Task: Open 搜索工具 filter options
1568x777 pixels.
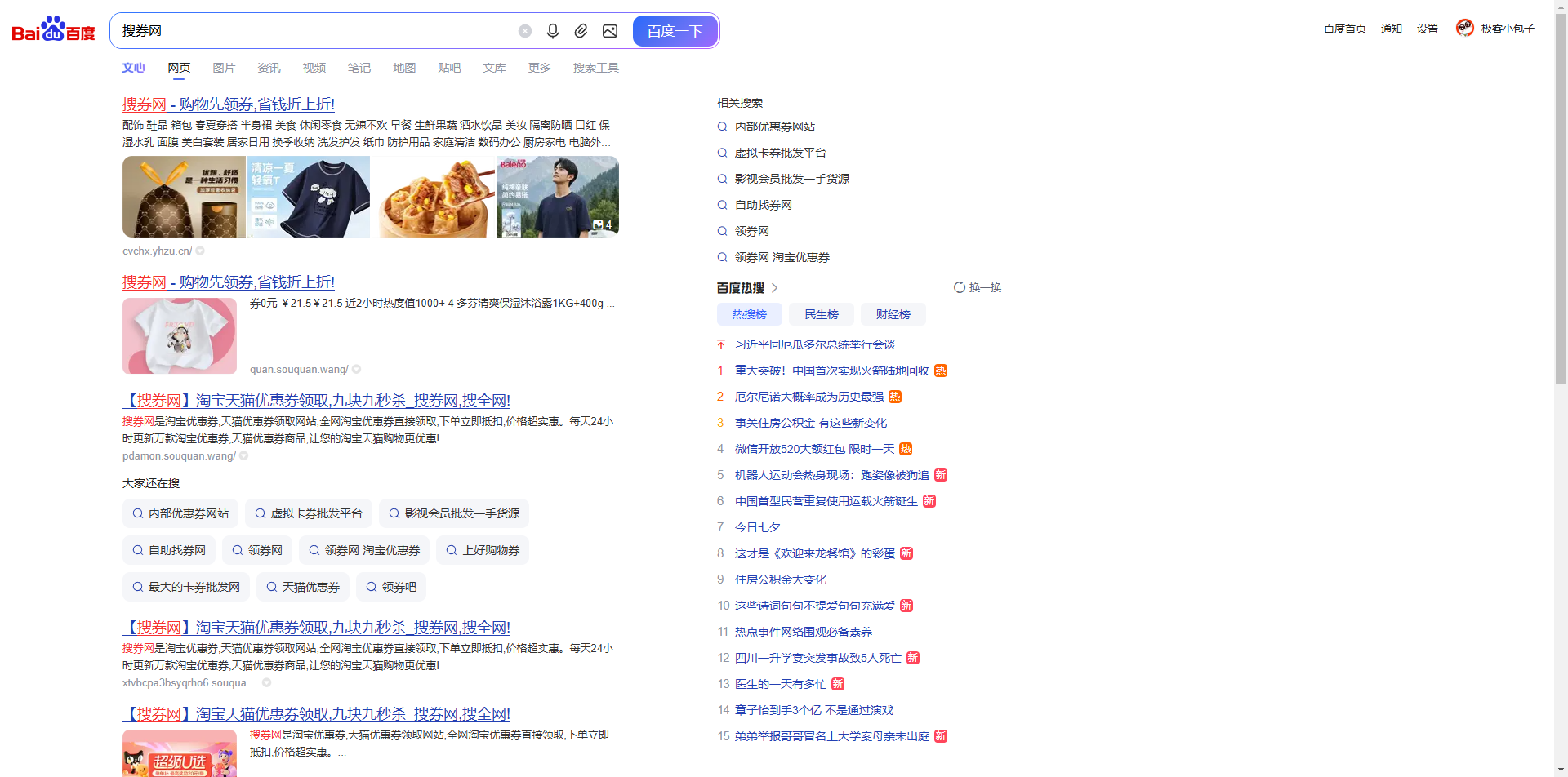Action: pyautogui.click(x=596, y=68)
